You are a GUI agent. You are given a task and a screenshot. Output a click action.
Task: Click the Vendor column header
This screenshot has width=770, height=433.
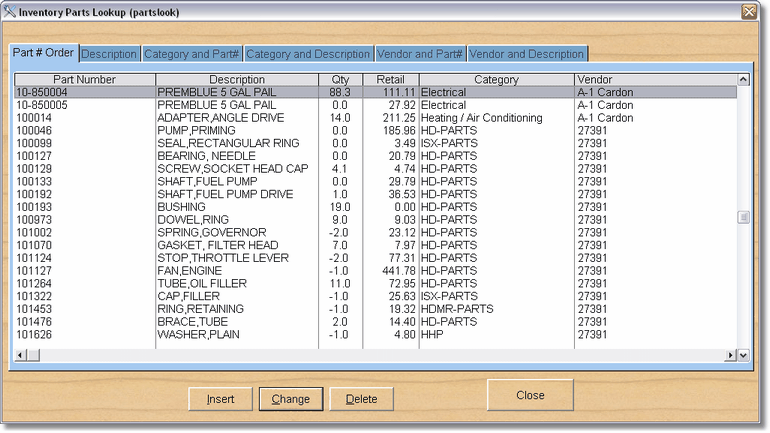656,80
